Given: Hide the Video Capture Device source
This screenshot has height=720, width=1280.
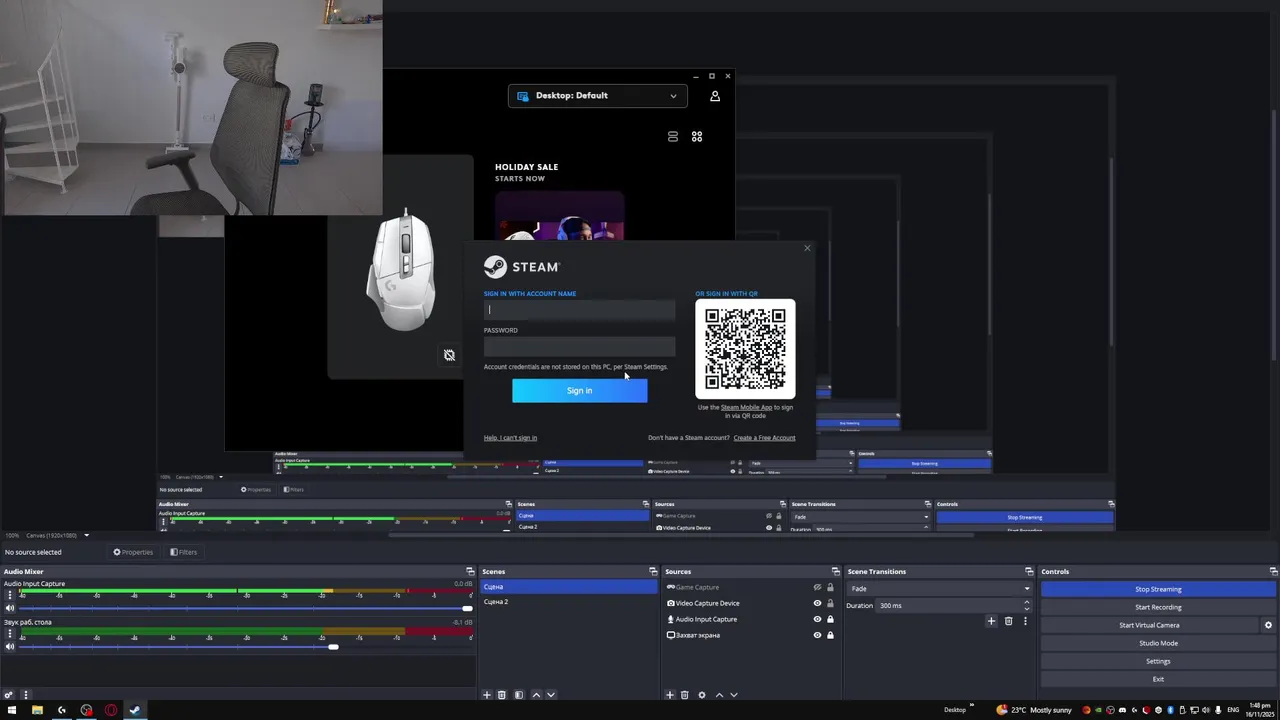Looking at the screenshot, I should pyautogui.click(x=817, y=603).
